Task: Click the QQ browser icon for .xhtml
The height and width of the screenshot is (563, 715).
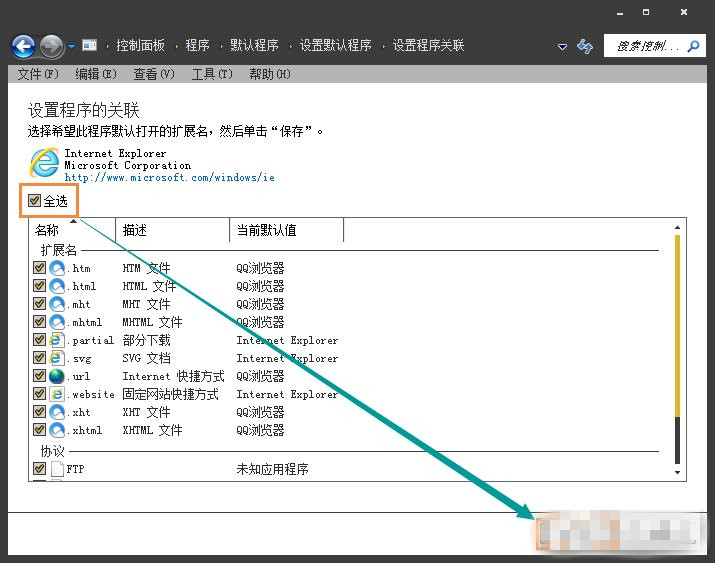Action: tap(57, 430)
